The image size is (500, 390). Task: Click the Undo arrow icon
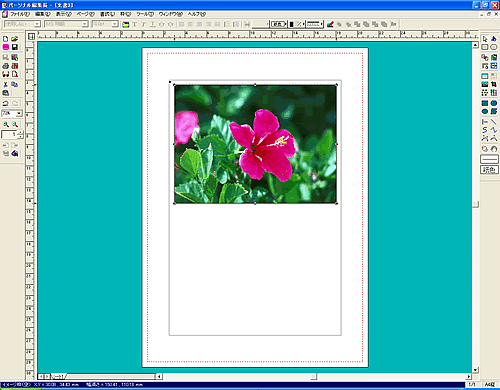[6, 103]
